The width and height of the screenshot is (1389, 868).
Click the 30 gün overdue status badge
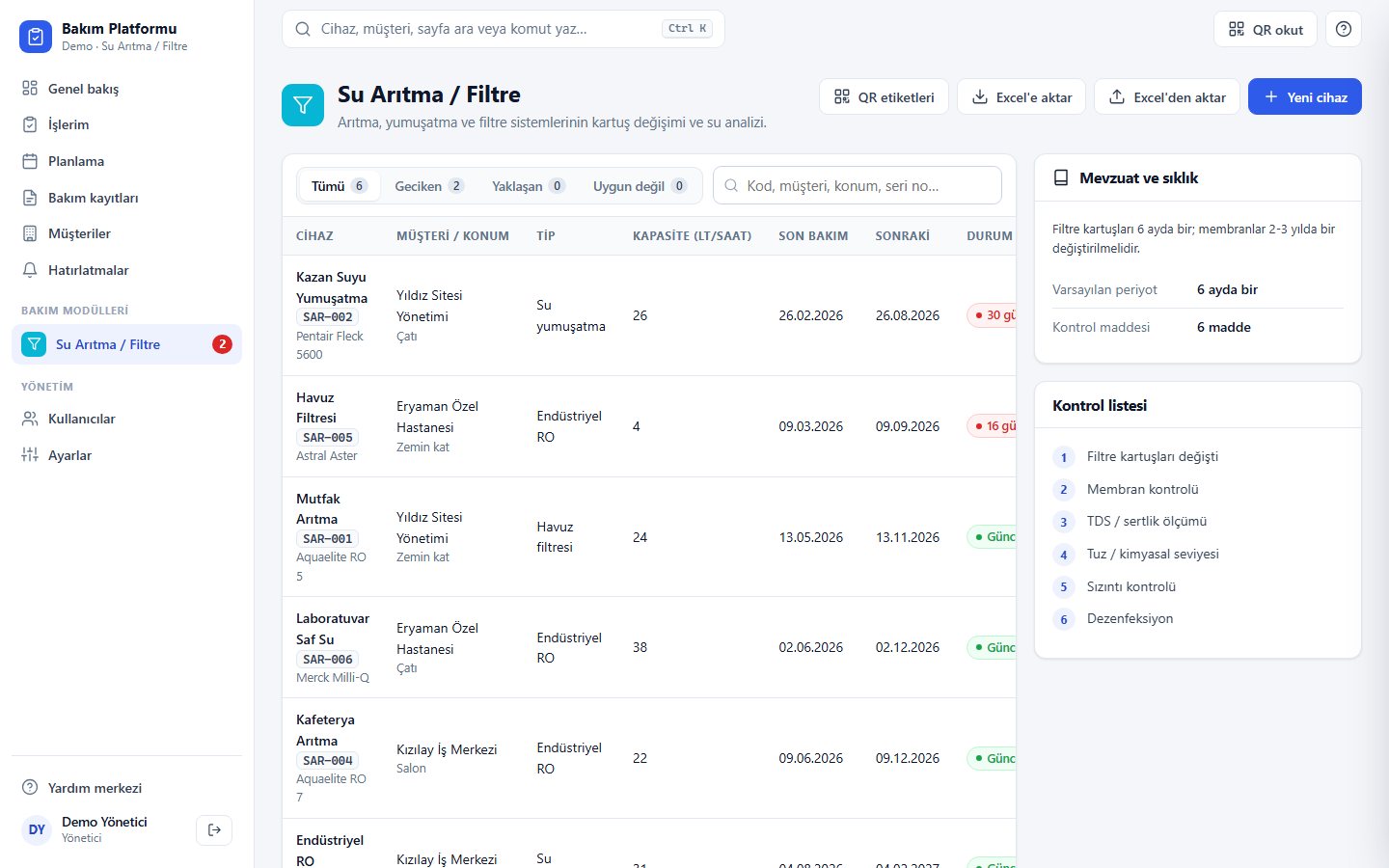coord(992,315)
